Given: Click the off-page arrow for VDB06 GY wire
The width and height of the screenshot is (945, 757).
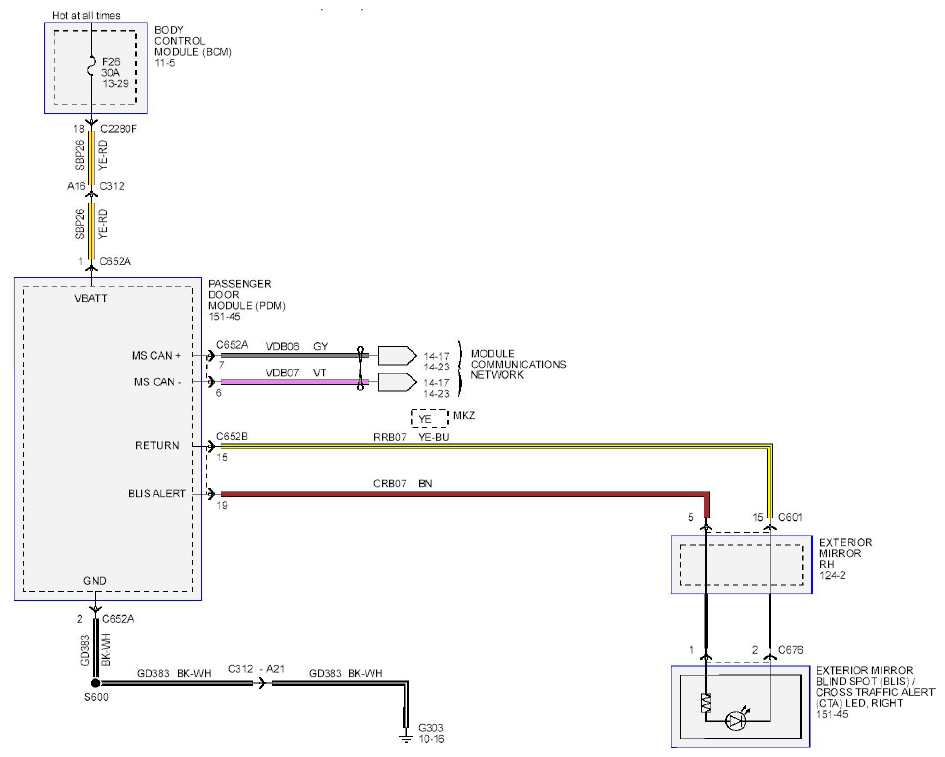Looking at the screenshot, I should pos(397,356).
